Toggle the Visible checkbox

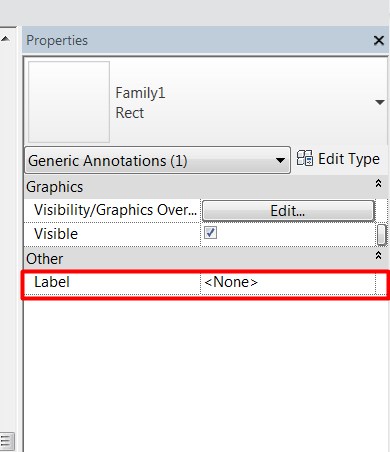coord(210,233)
